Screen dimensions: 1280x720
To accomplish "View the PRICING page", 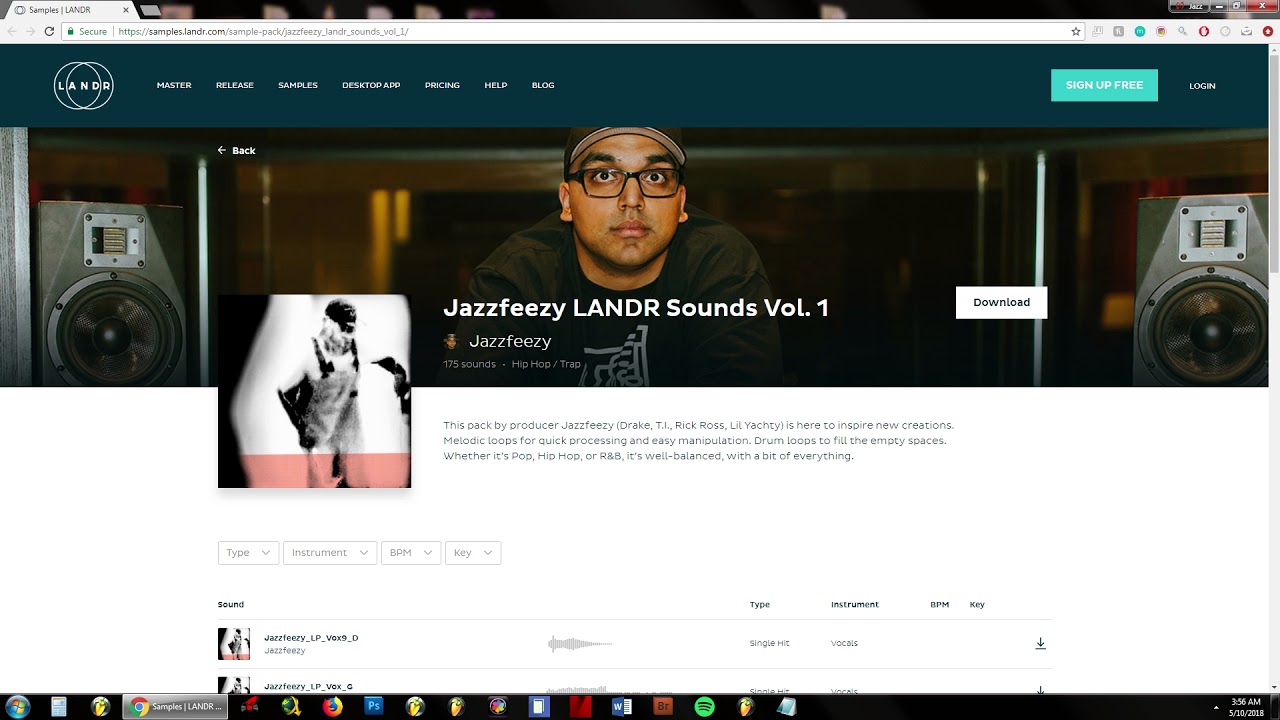I will pyautogui.click(x=442, y=85).
